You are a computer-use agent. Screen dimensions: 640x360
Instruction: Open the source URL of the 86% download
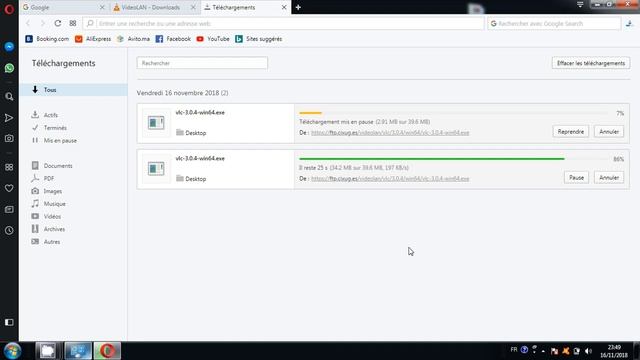[390, 179]
